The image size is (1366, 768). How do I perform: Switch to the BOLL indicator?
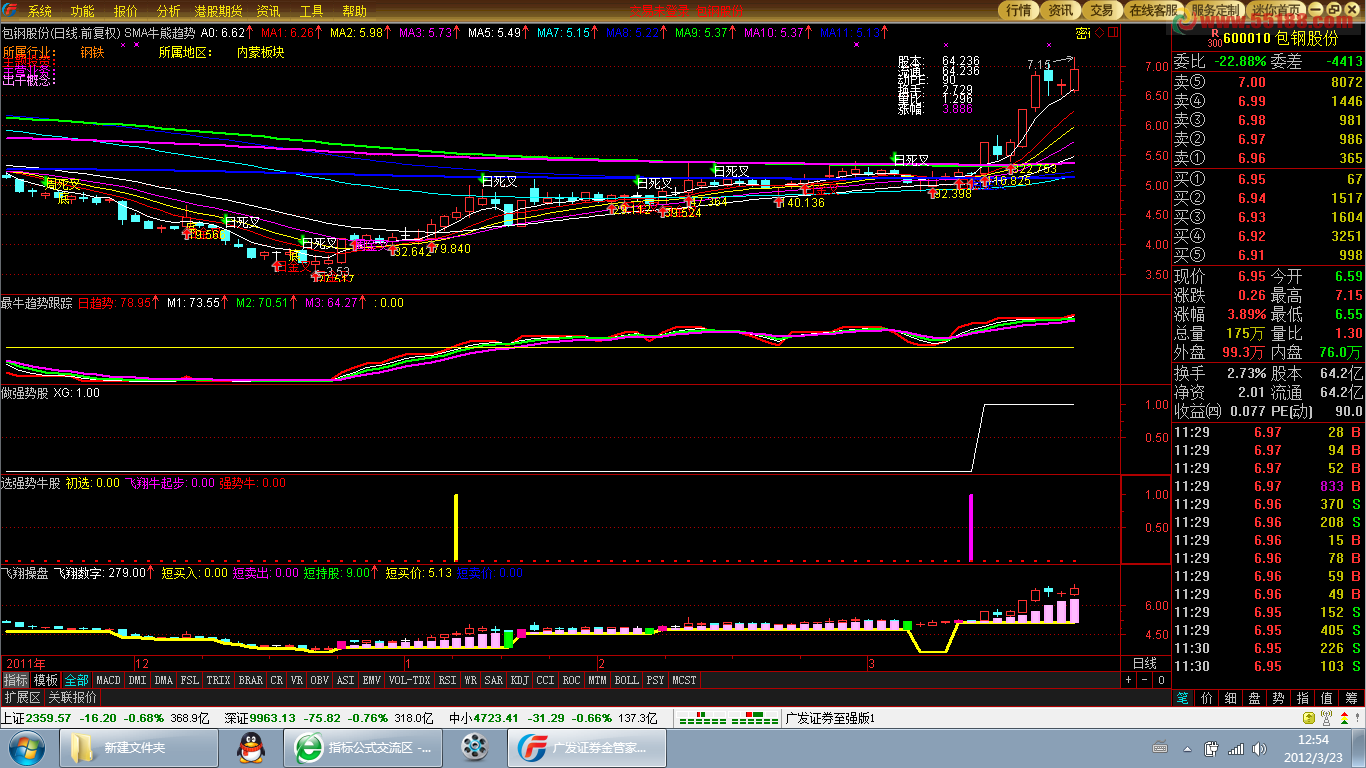point(626,680)
